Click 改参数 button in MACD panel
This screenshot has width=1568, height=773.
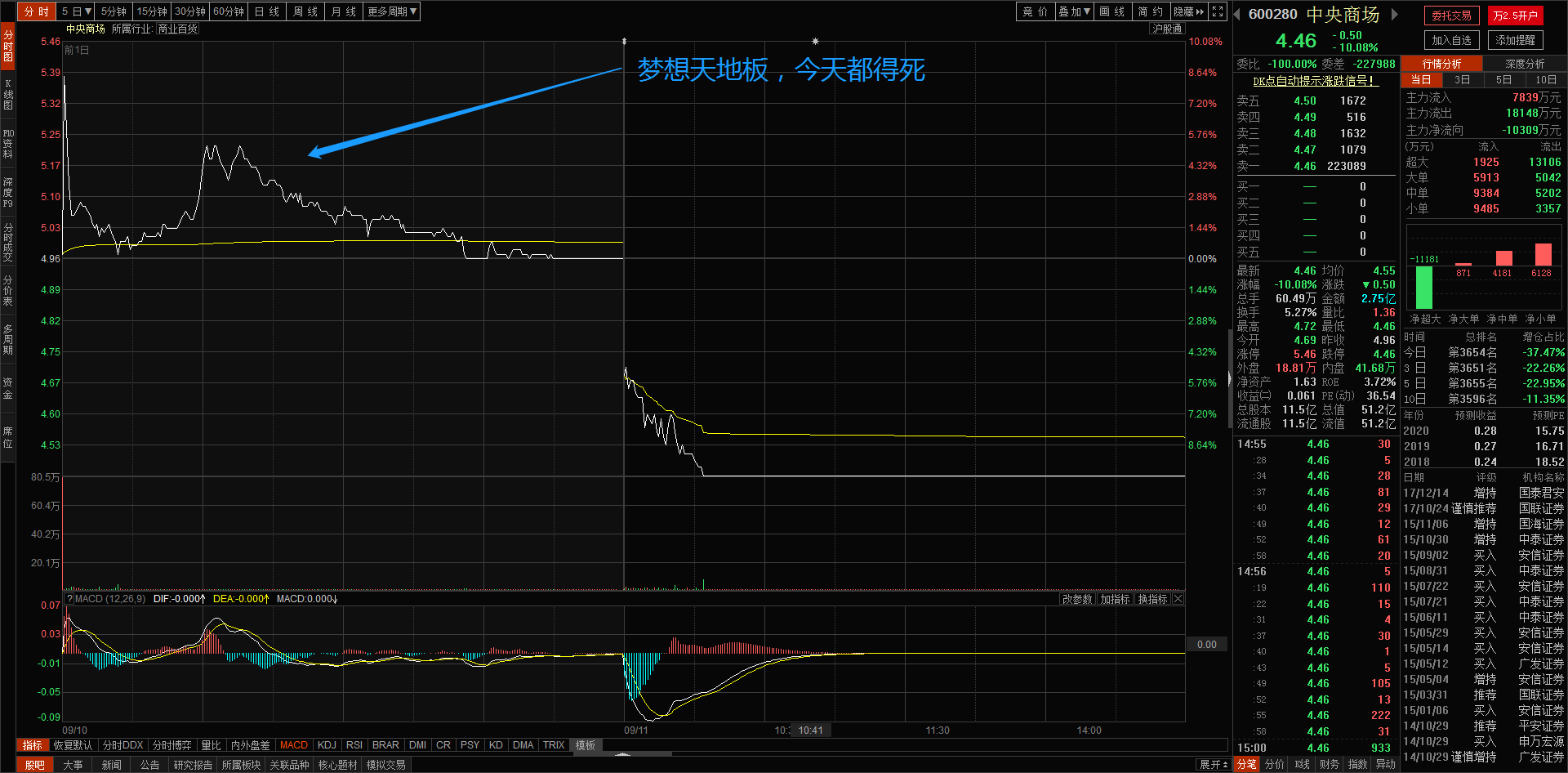[x=1076, y=599]
